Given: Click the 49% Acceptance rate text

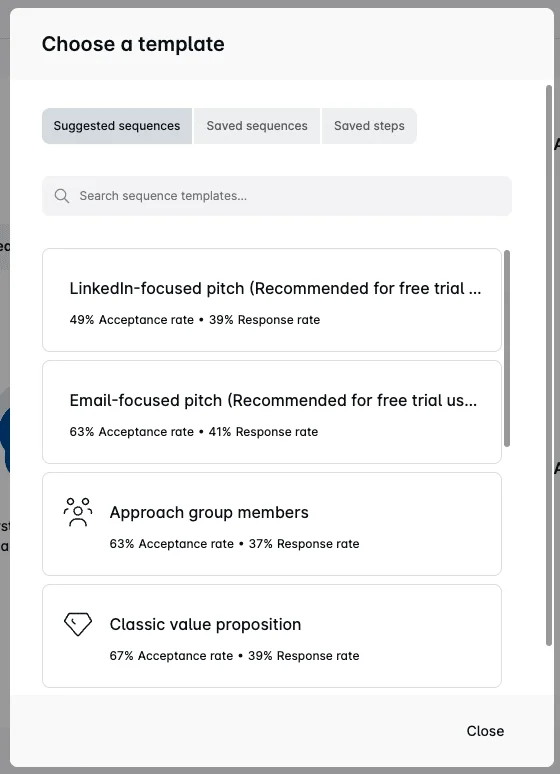Looking at the screenshot, I should click(132, 320).
